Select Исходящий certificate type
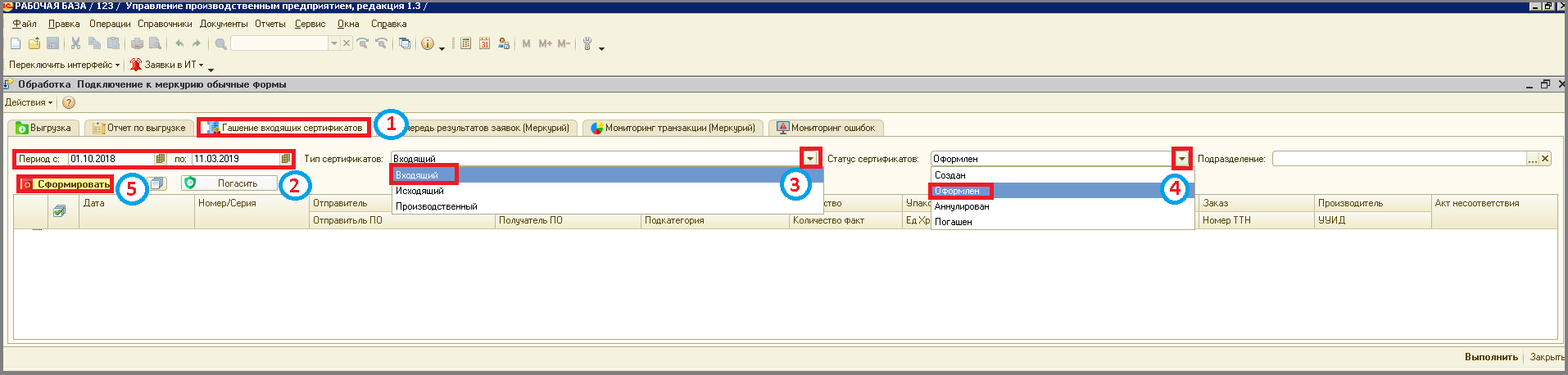The width and height of the screenshot is (1568, 375). [607, 191]
